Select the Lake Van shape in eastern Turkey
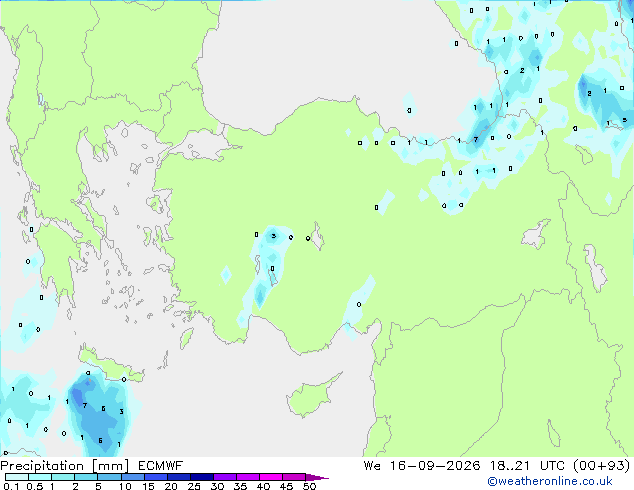 [x=536, y=234]
